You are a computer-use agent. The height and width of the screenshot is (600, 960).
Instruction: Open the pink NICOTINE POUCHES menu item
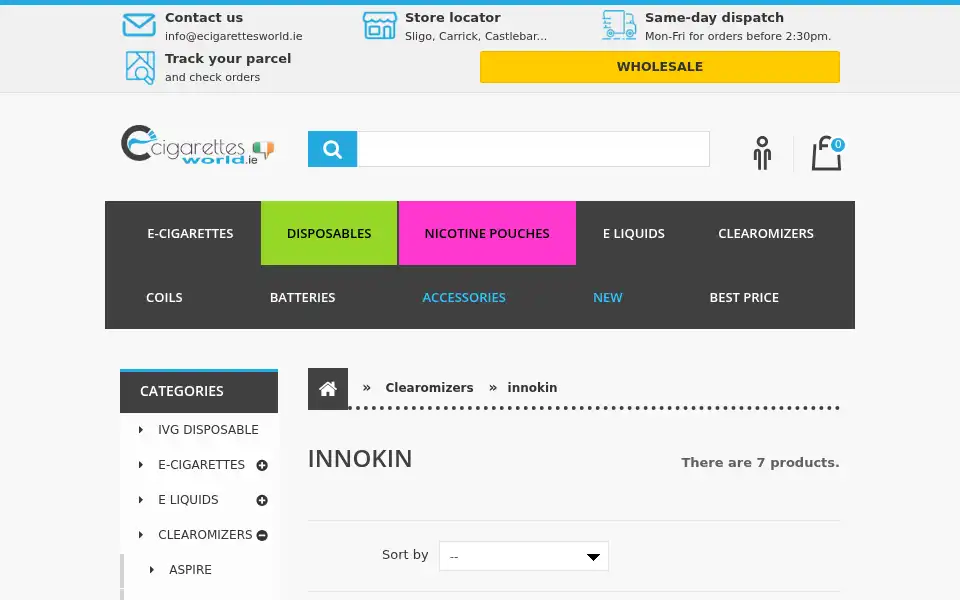[x=487, y=233]
